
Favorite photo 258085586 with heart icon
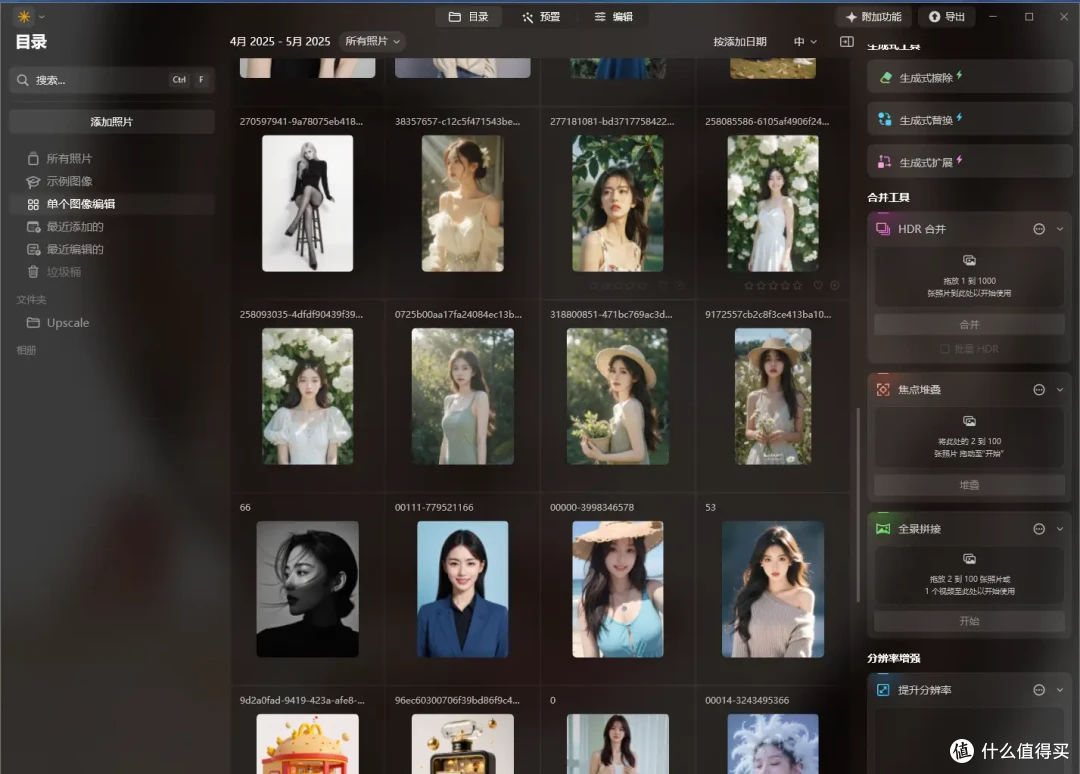pyautogui.click(x=818, y=285)
